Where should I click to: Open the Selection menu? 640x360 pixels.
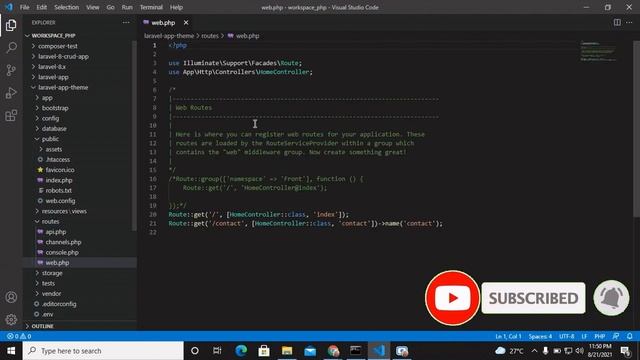click(67, 7)
